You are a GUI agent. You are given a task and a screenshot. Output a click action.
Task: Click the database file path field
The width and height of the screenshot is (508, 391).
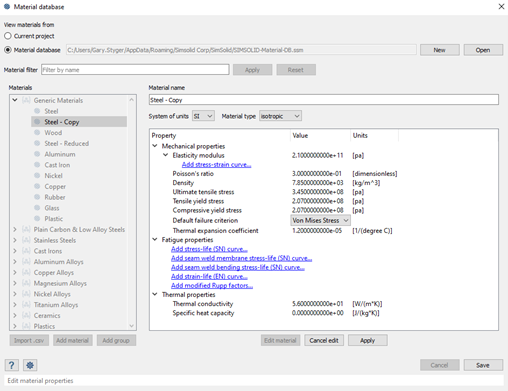[x=241, y=50]
